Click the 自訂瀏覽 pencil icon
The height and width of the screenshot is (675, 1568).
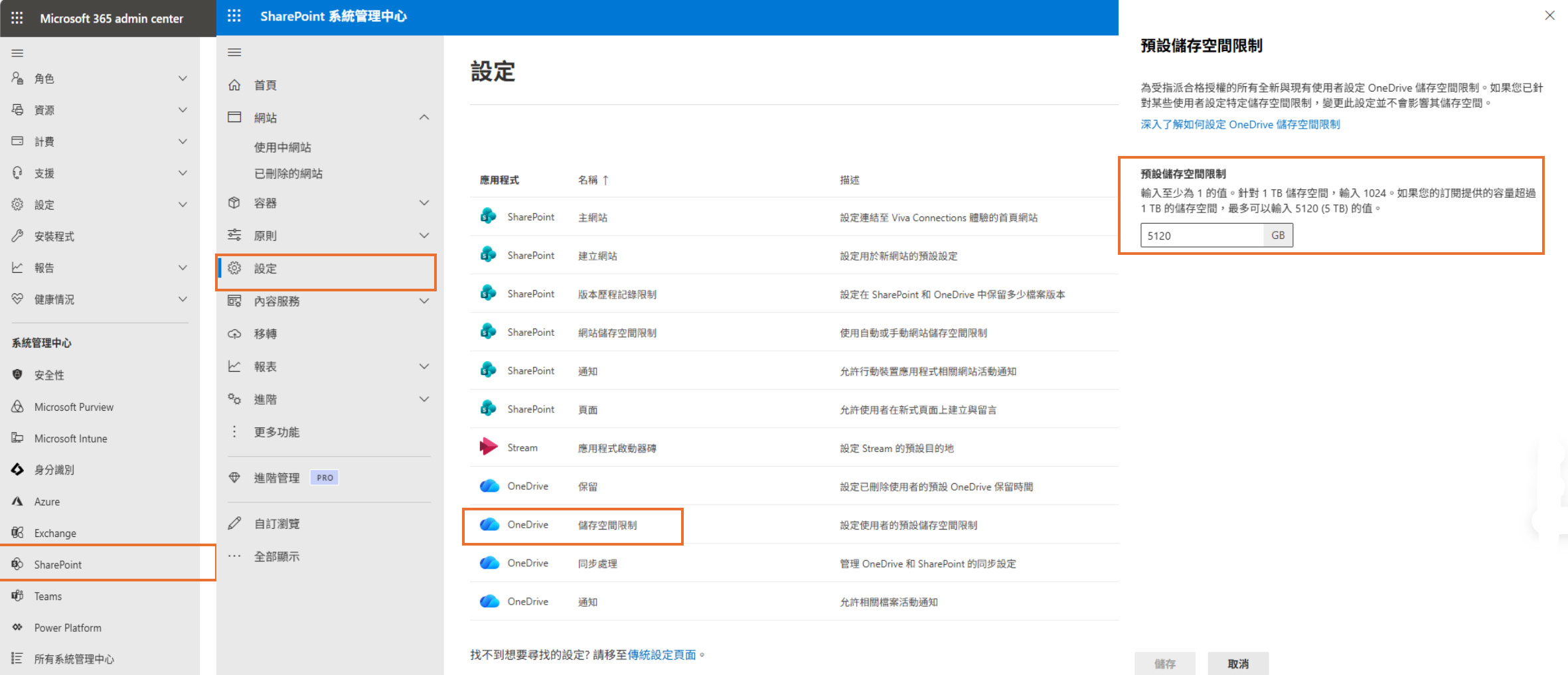tap(234, 523)
